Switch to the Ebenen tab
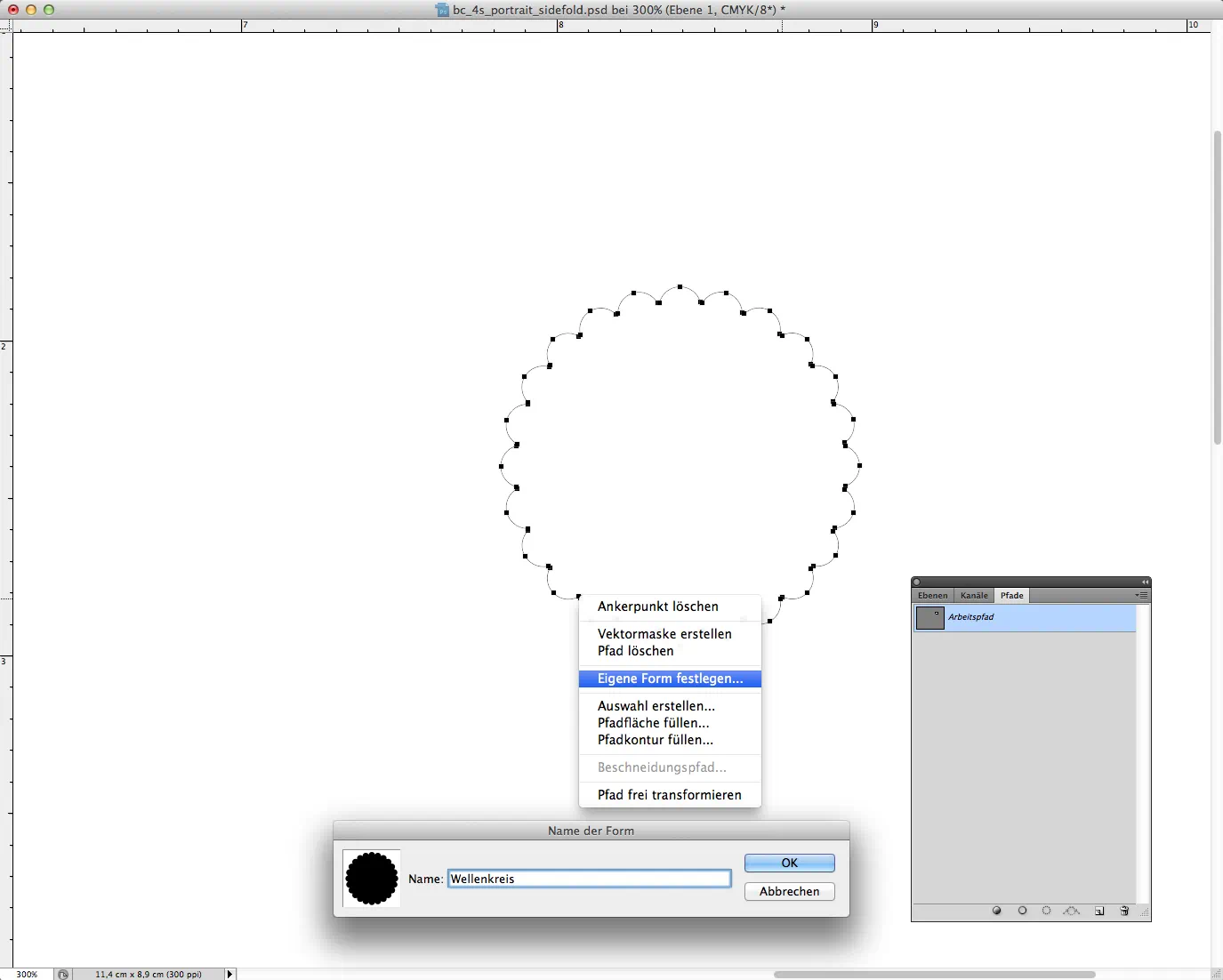 [932, 596]
